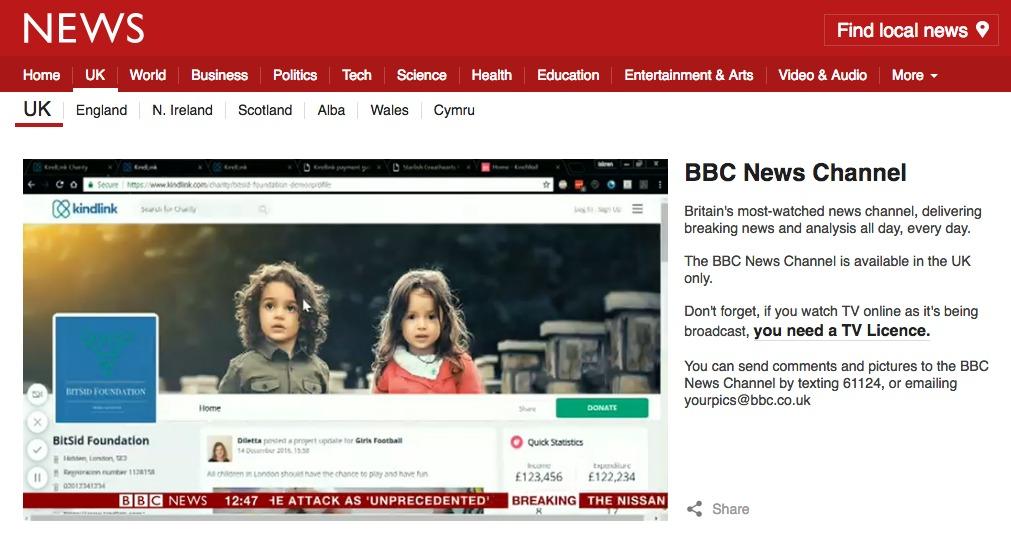Image resolution: width=1011 pixels, height=538 pixels.
Task: Click the Search for Charity field
Action: click(x=203, y=209)
